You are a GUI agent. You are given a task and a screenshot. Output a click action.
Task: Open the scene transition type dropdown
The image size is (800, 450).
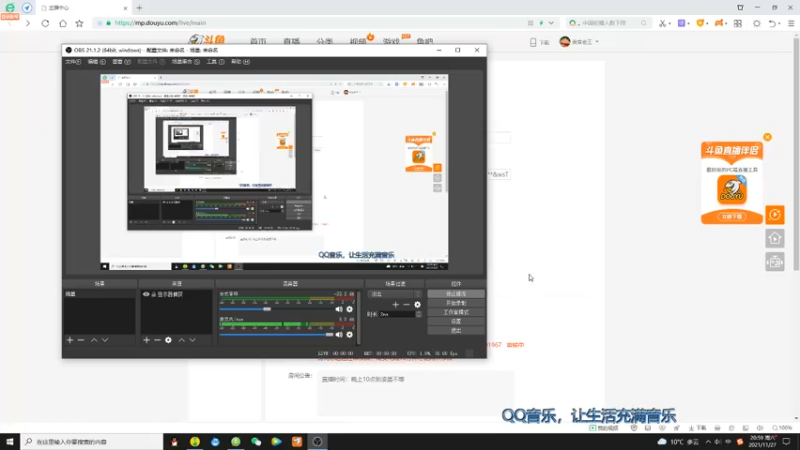[395, 294]
